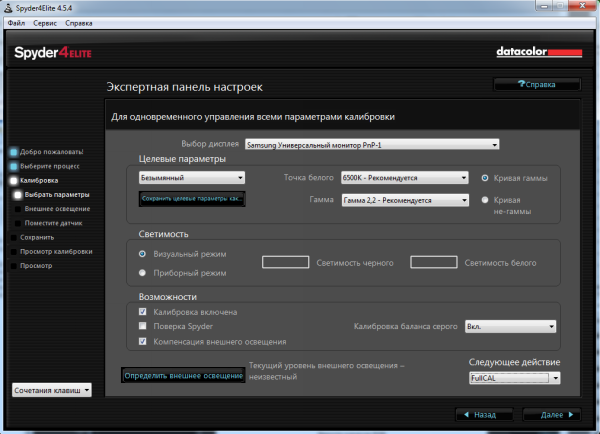The height and width of the screenshot is (434, 600).
Task: Click the Просмотр калибровки step indicator icon
Action: click(14, 252)
